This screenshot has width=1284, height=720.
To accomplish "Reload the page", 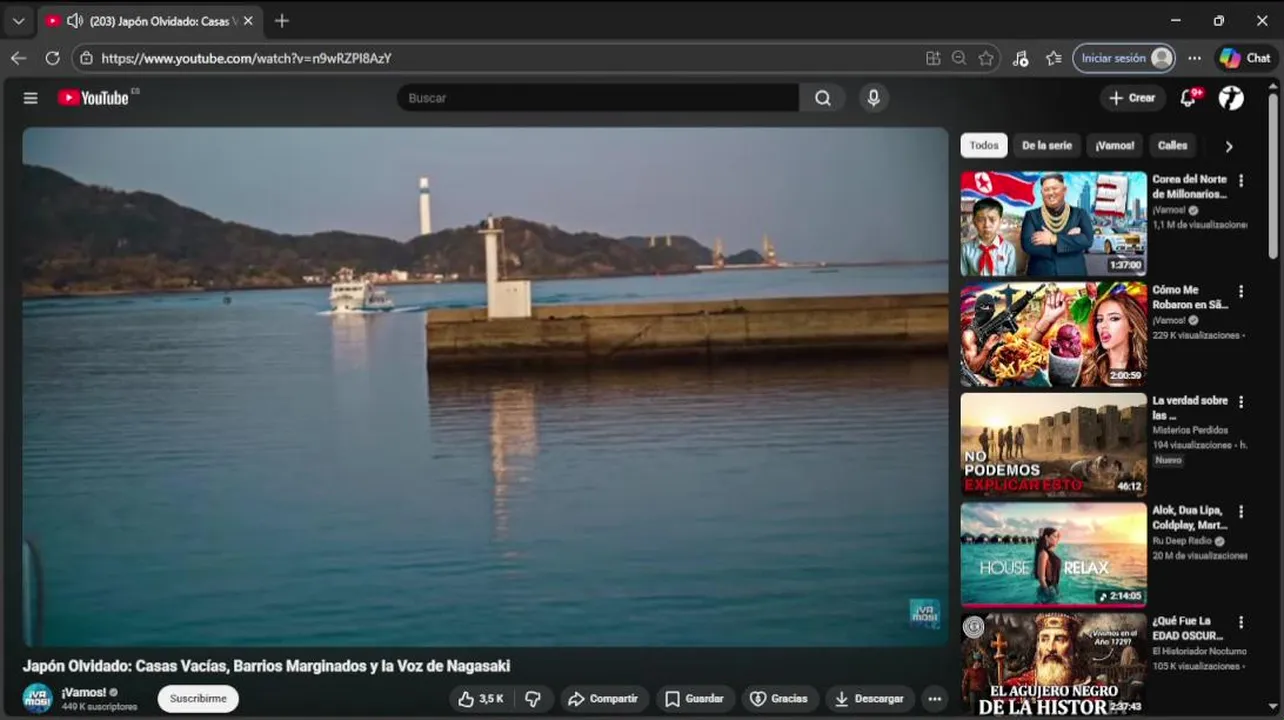I will (53, 58).
